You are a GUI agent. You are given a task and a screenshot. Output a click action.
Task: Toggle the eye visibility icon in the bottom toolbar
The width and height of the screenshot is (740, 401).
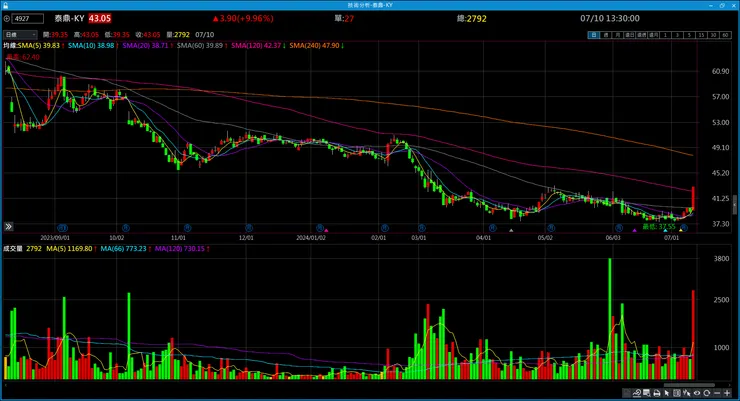pyautogui.click(x=697, y=393)
